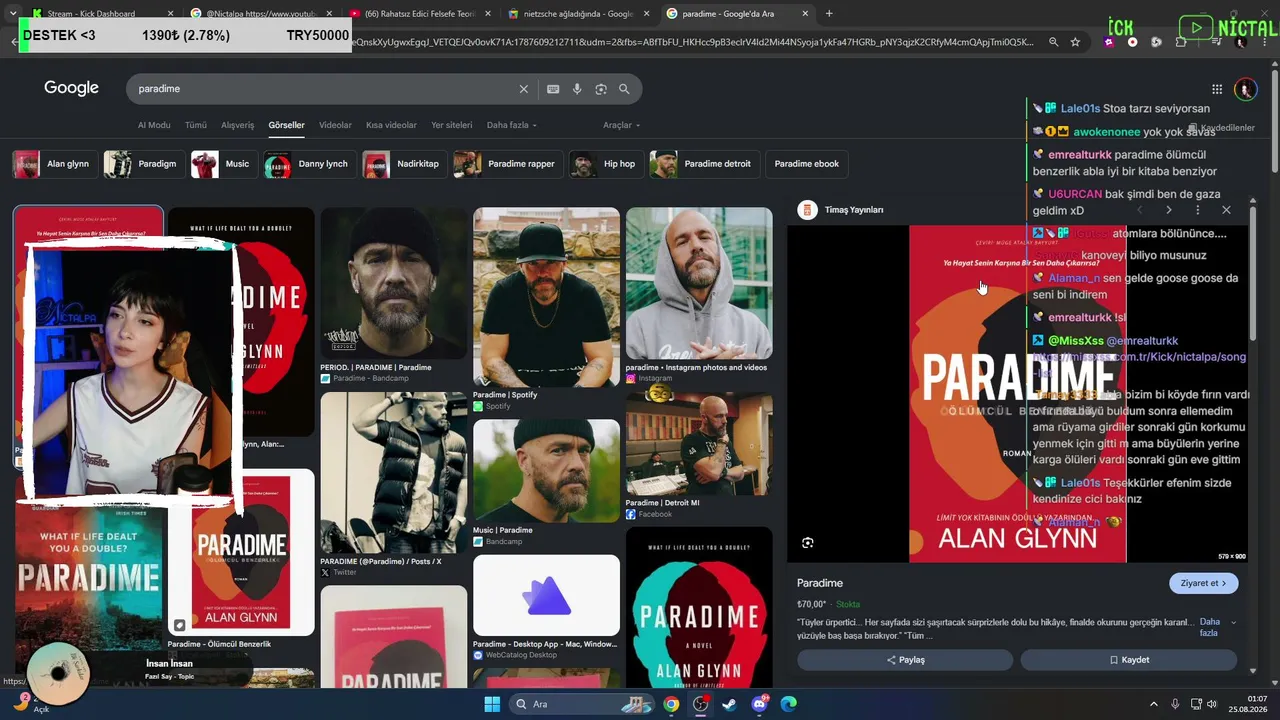Open search by image (Lens) icon
This screenshot has width=1280, height=720.
601,89
